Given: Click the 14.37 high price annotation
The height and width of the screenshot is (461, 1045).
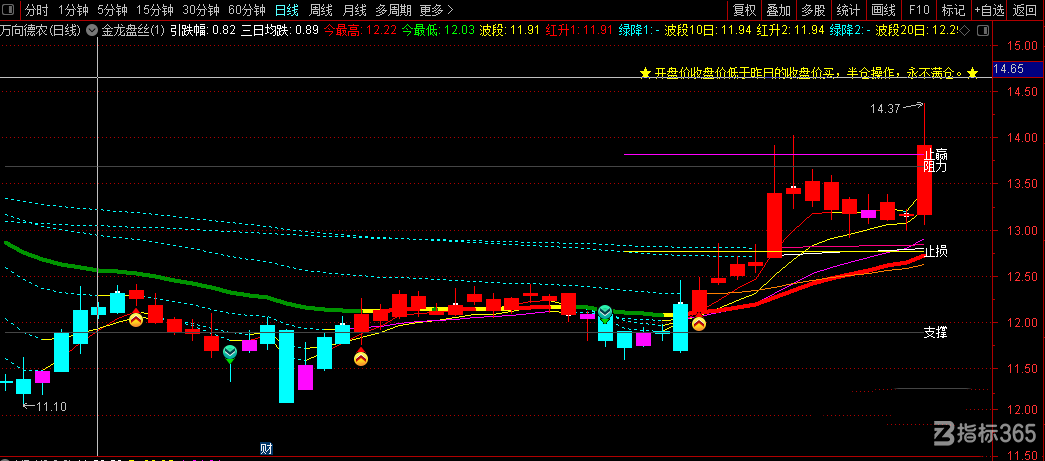Looking at the screenshot, I should (885, 109).
